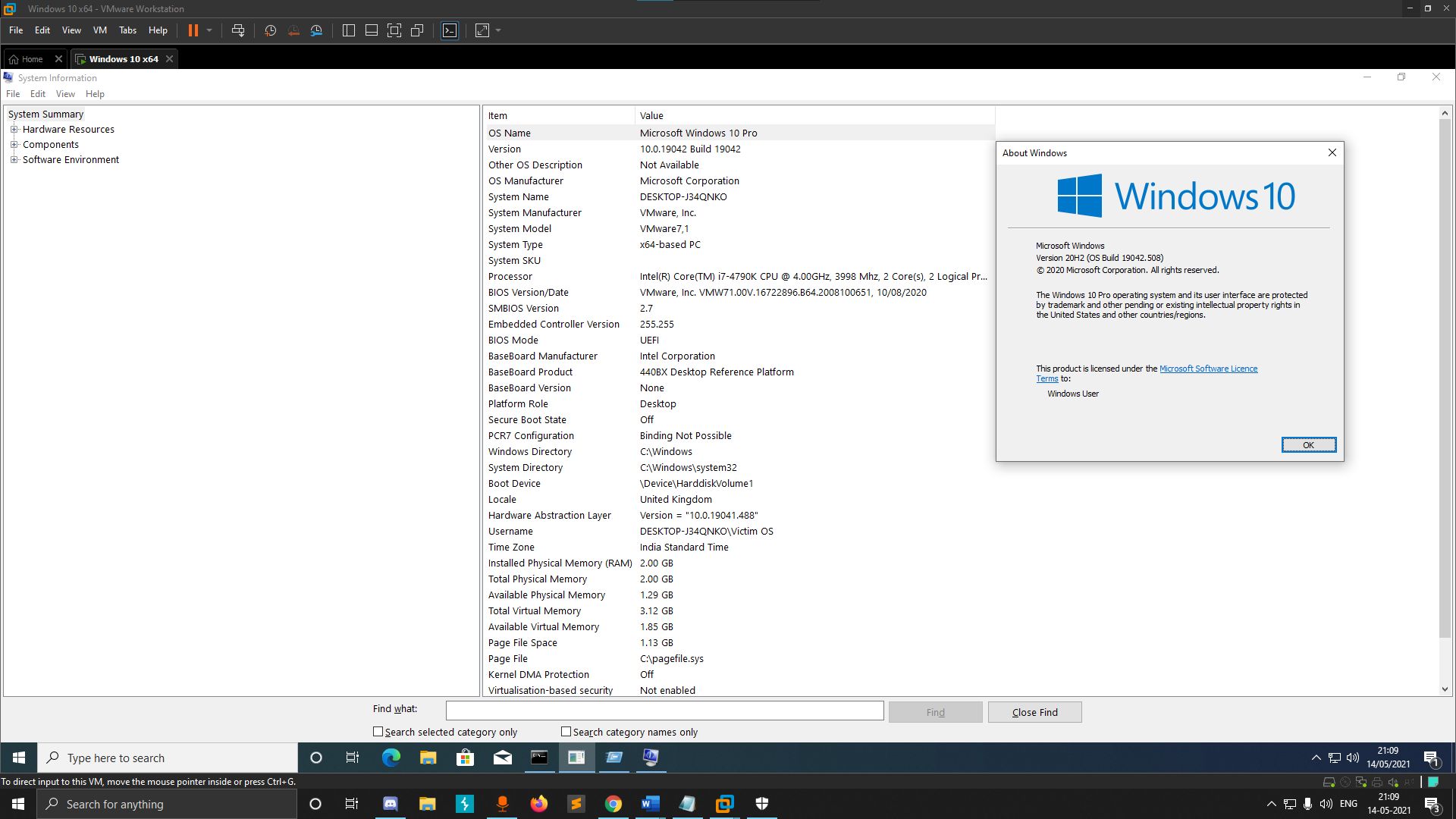
Task: Select the Processor row
Action: click(x=739, y=276)
